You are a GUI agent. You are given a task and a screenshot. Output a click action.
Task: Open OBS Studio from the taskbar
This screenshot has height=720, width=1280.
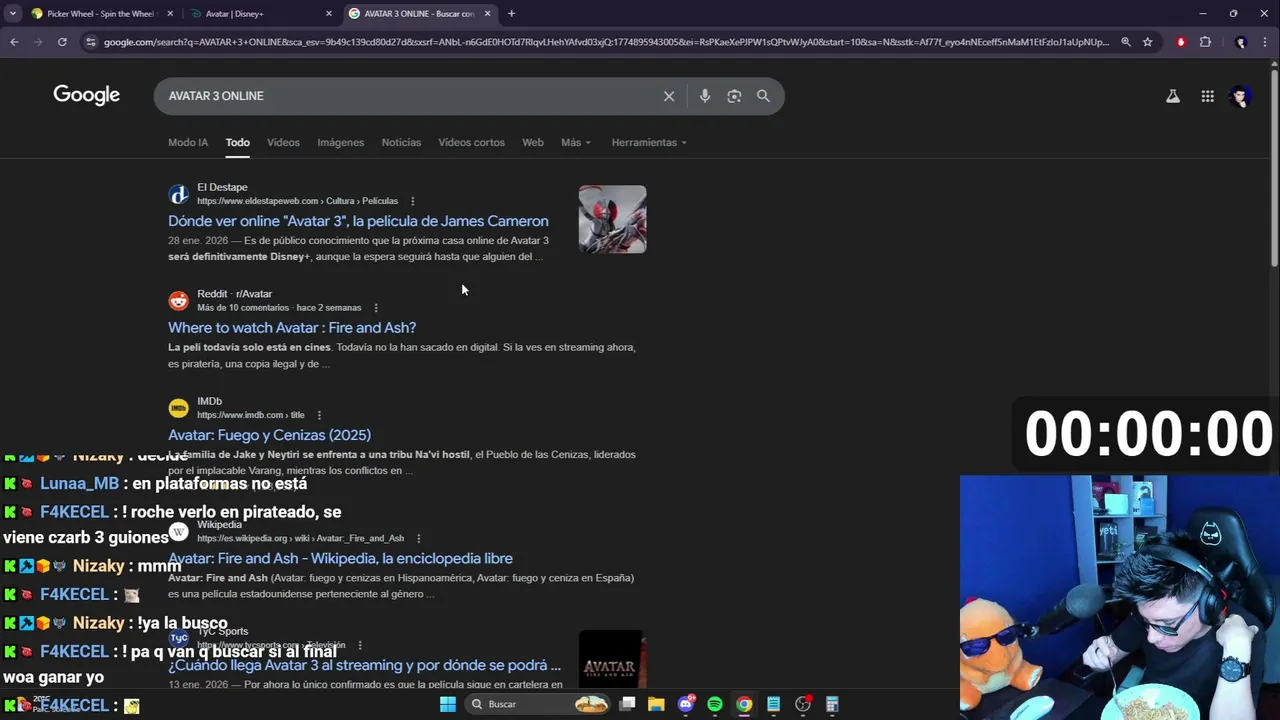click(x=803, y=704)
